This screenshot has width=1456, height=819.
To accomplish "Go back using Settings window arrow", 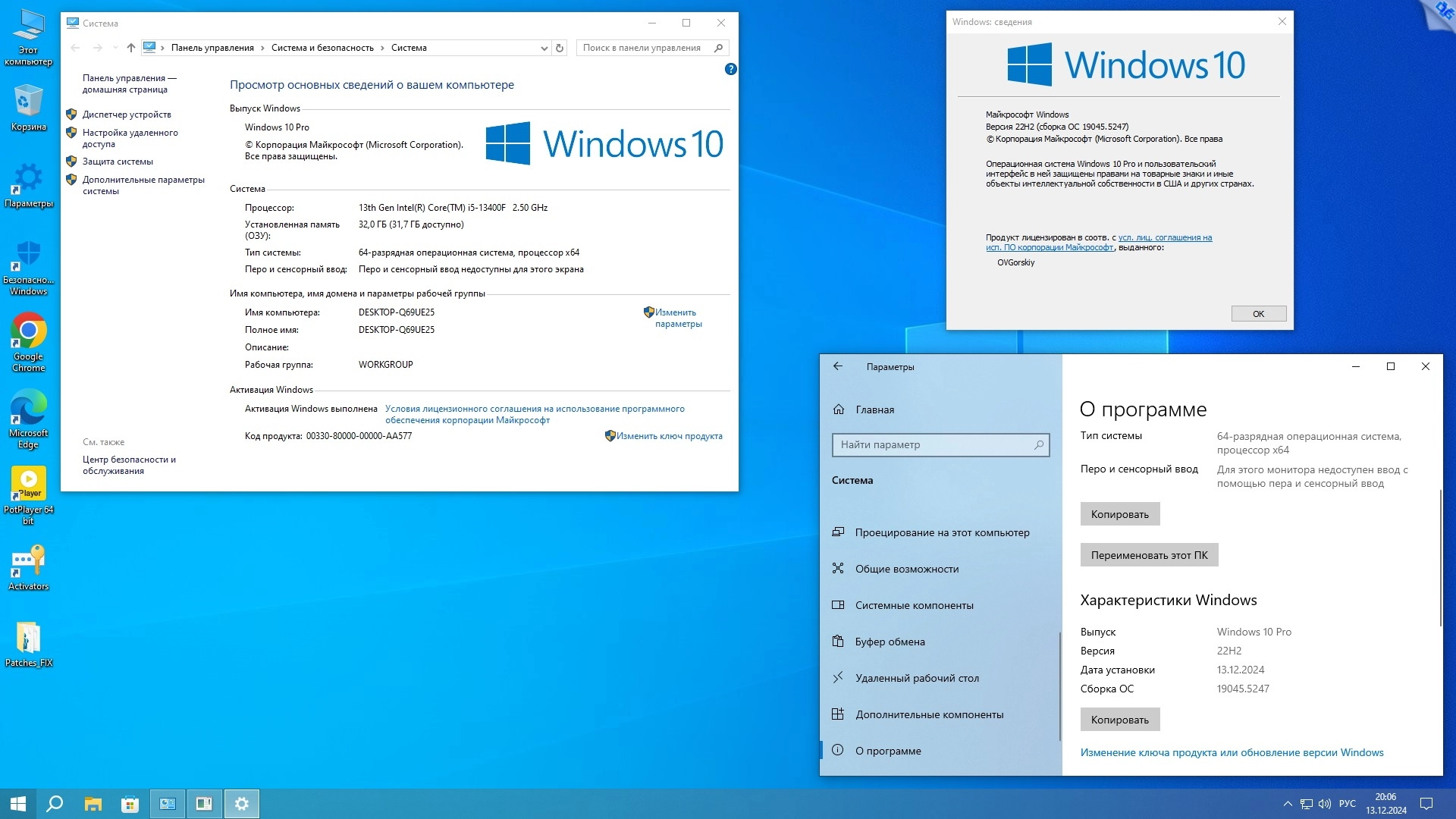I will pyautogui.click(x=838, y=366).
